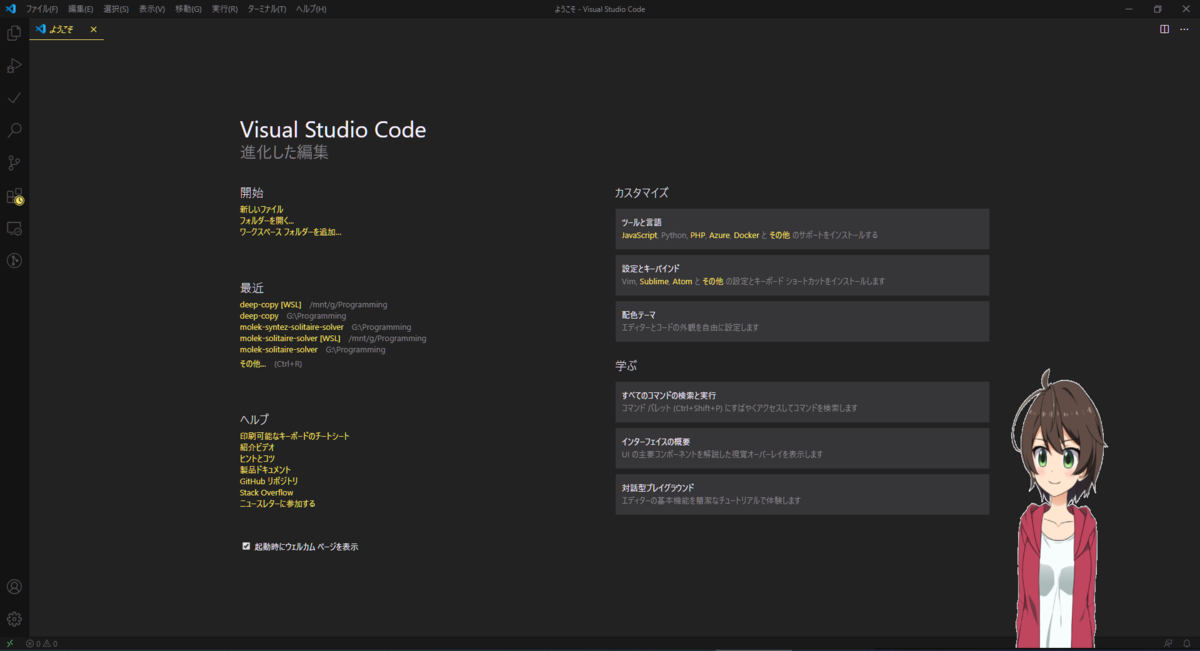Click Atom link in keybindings card
The height and width of the screenshot is (651, 1200).
681,281
